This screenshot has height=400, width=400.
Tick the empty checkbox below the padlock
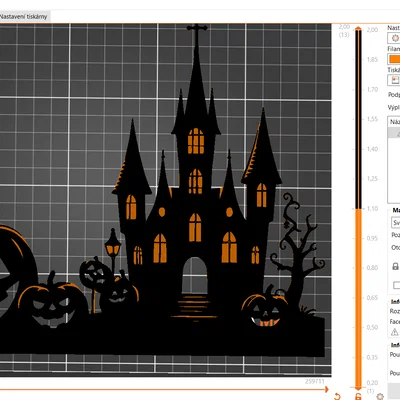396,285
